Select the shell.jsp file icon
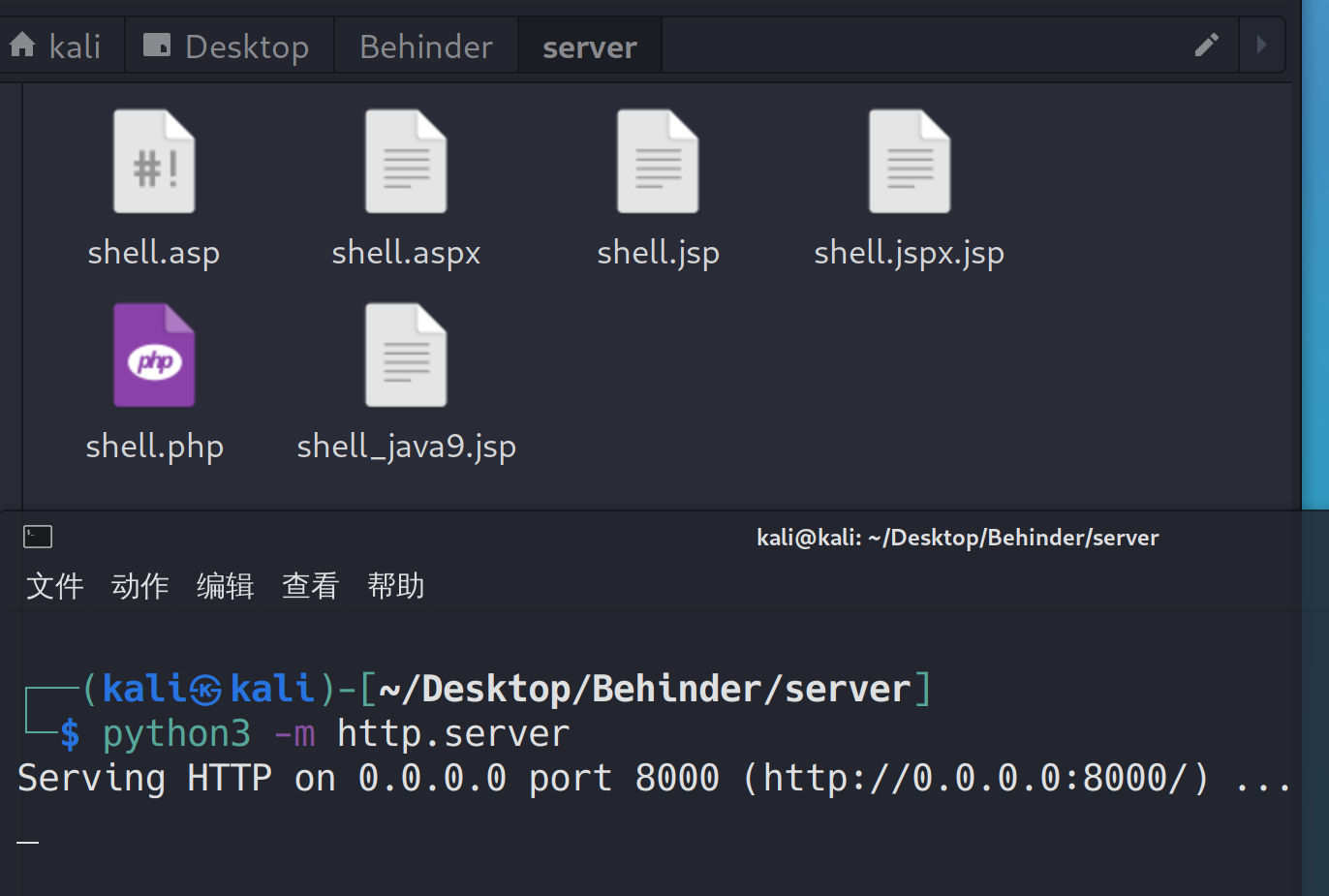Image resolution: width=1329 pixels, height=896 pixels. [658, 162]
